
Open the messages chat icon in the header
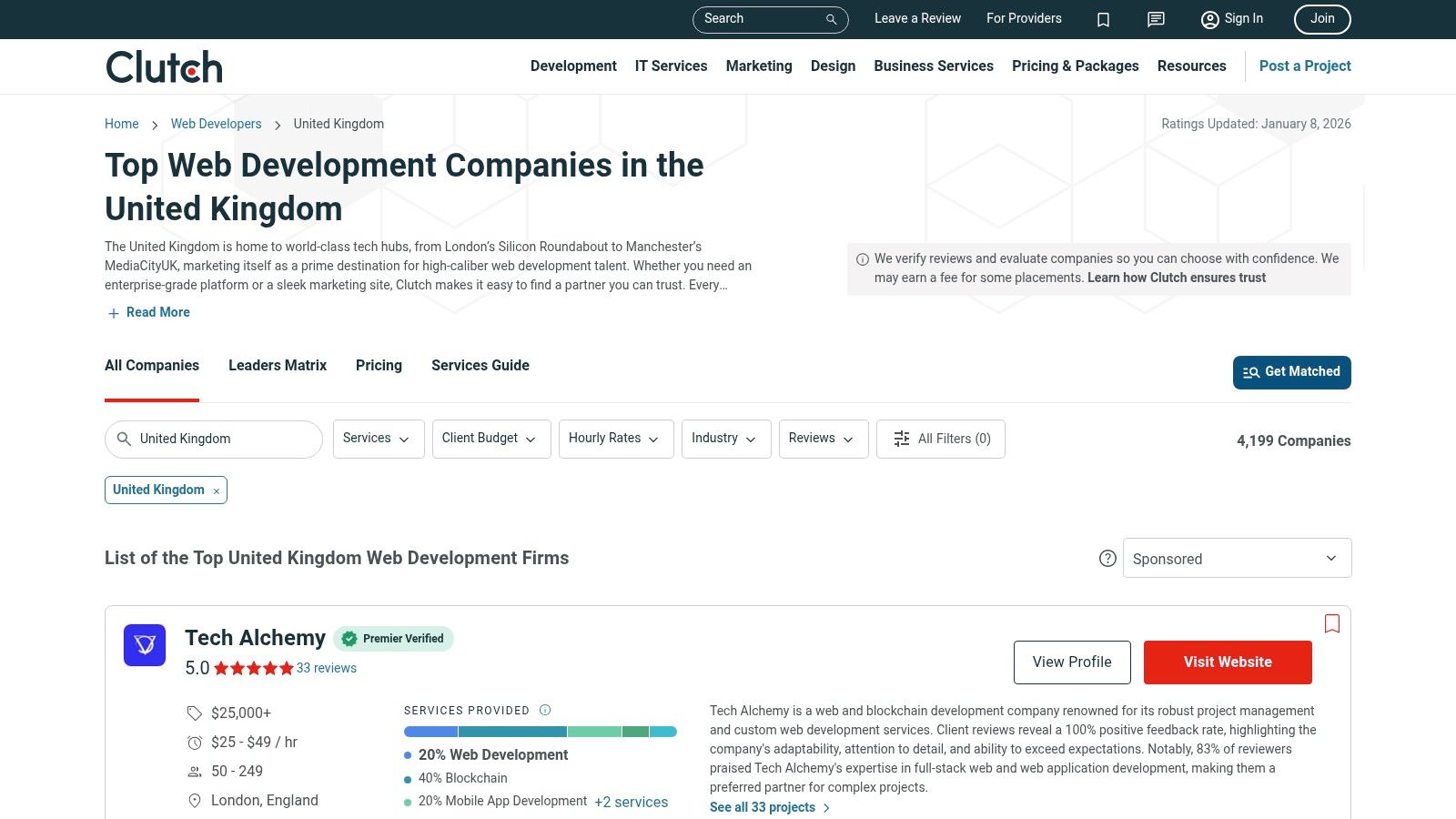click(1155, 19)
